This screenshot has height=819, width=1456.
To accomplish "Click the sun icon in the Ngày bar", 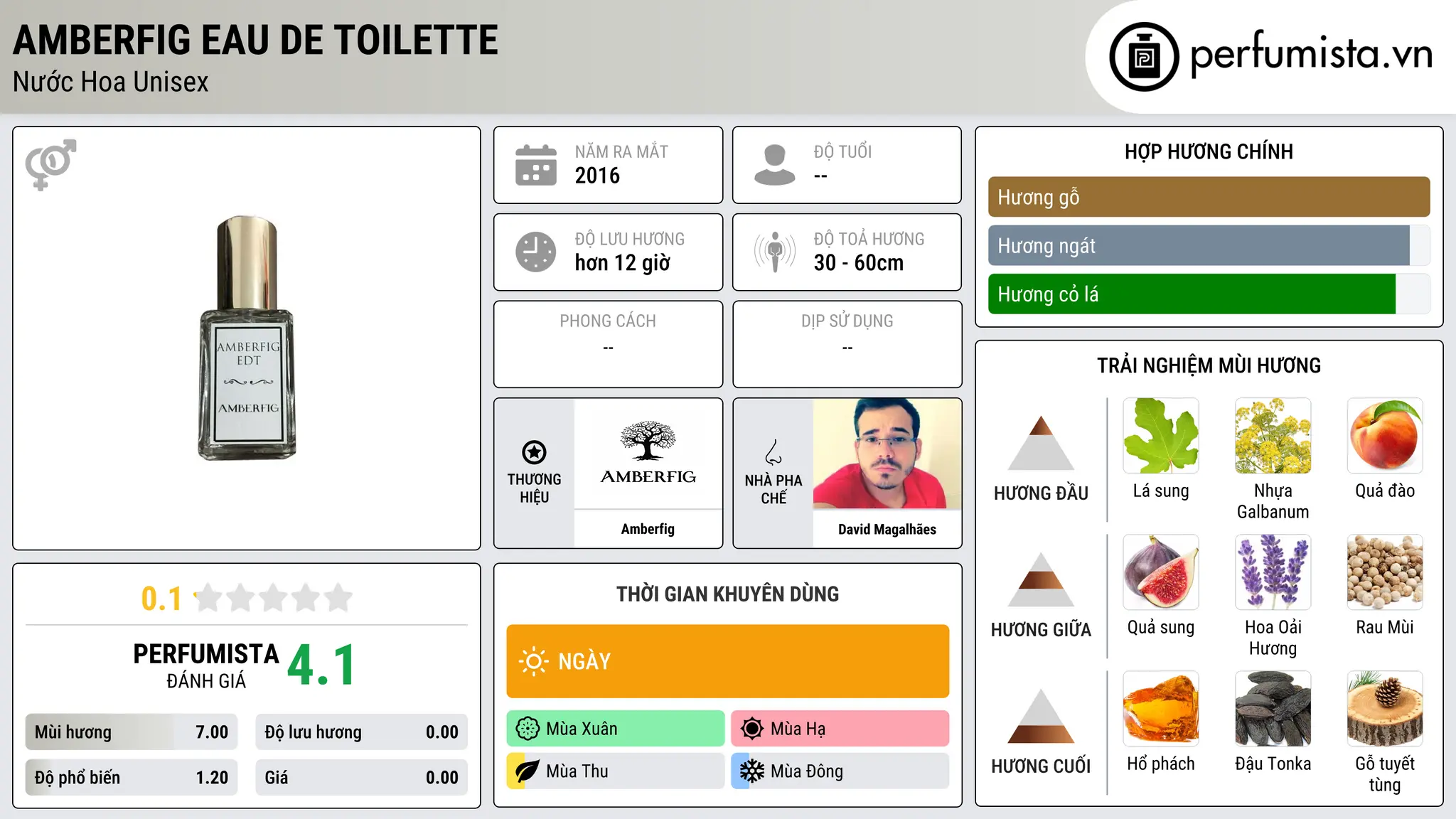I will (534, 661).
